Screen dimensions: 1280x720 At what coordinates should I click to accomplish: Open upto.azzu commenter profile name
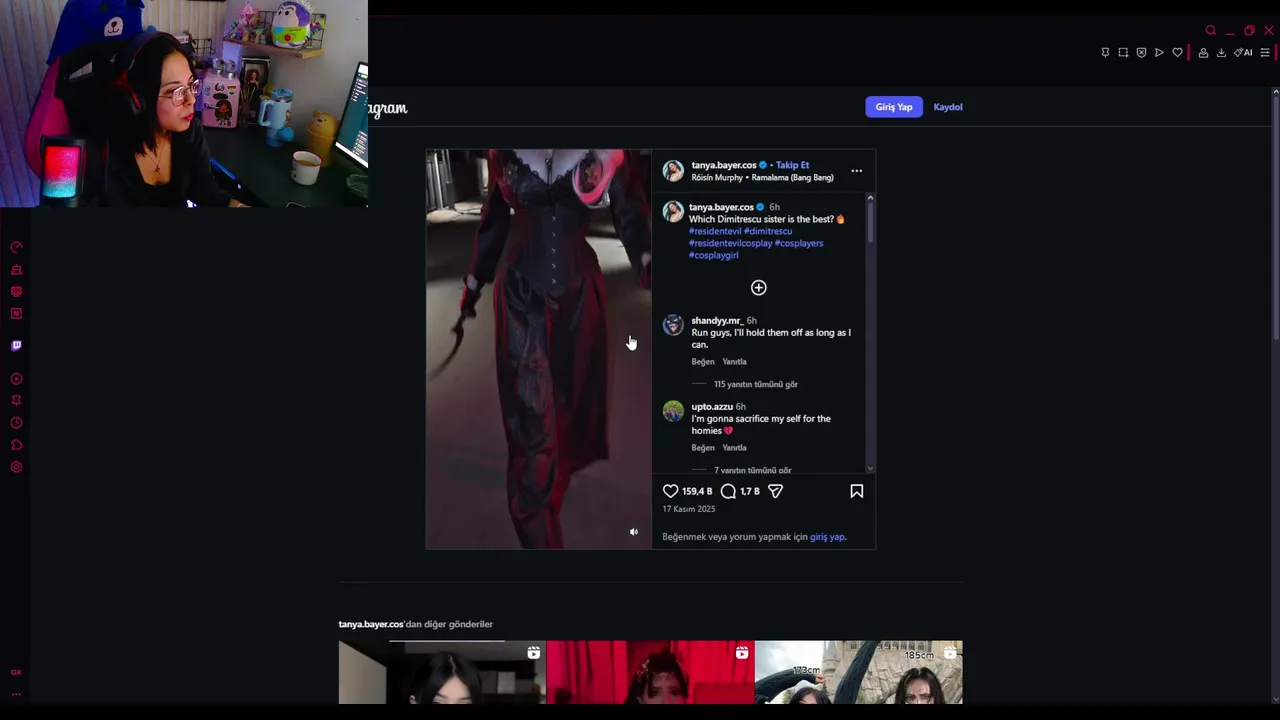712,407
